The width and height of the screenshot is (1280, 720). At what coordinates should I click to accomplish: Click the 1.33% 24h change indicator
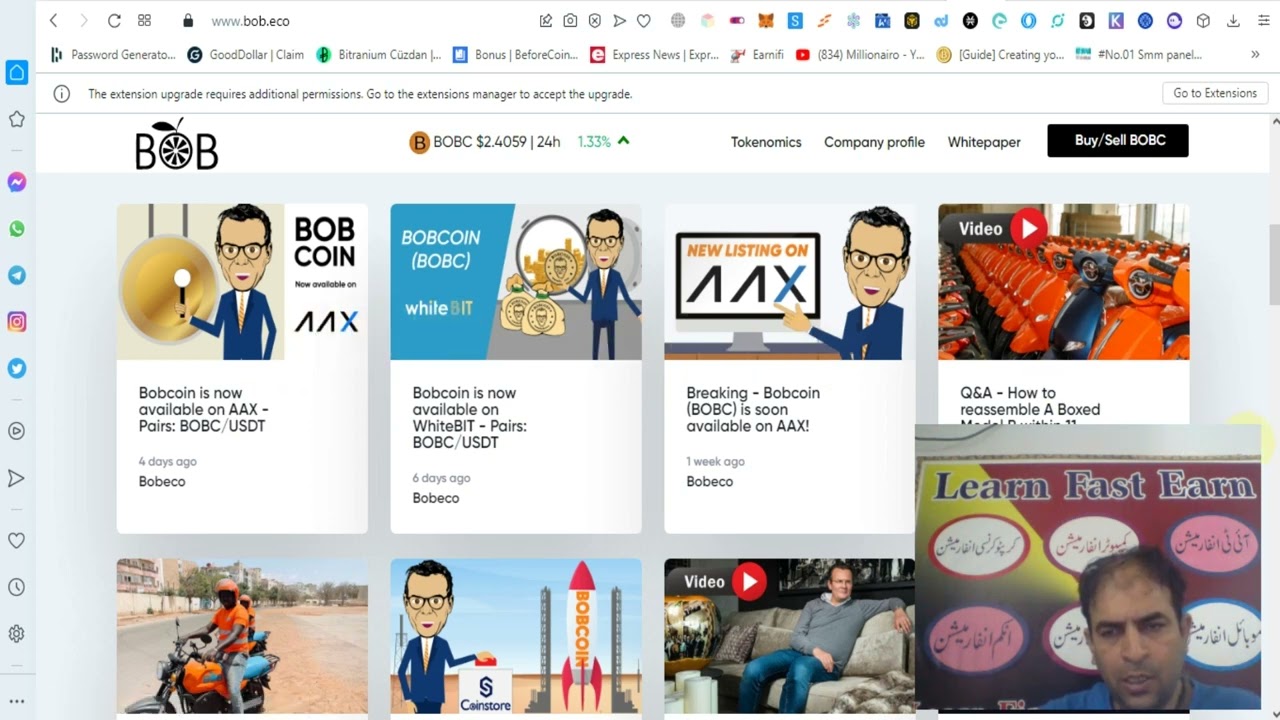point(603,142)
